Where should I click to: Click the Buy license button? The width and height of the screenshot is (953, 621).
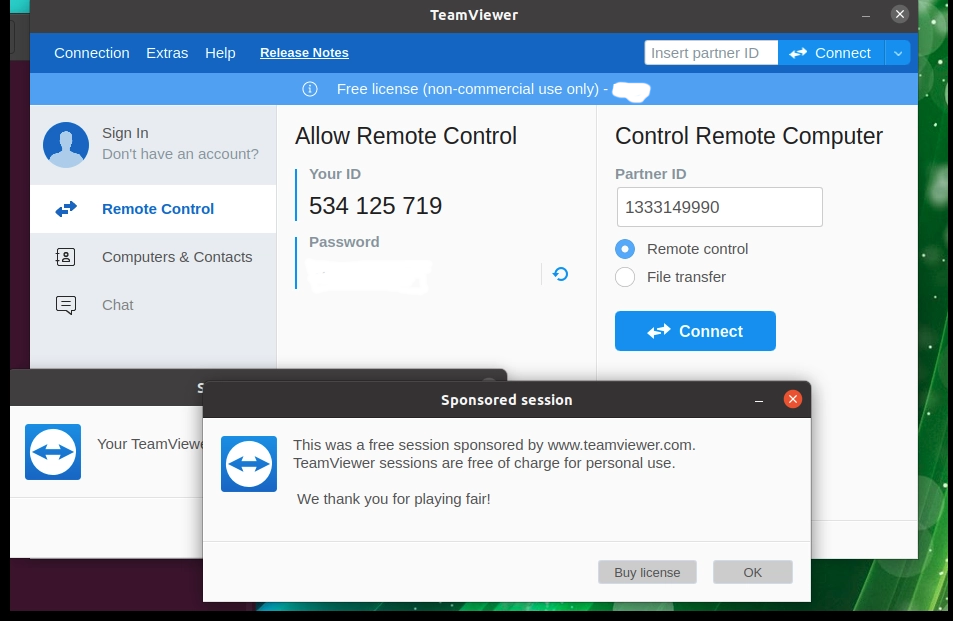(x=647, y=572)
